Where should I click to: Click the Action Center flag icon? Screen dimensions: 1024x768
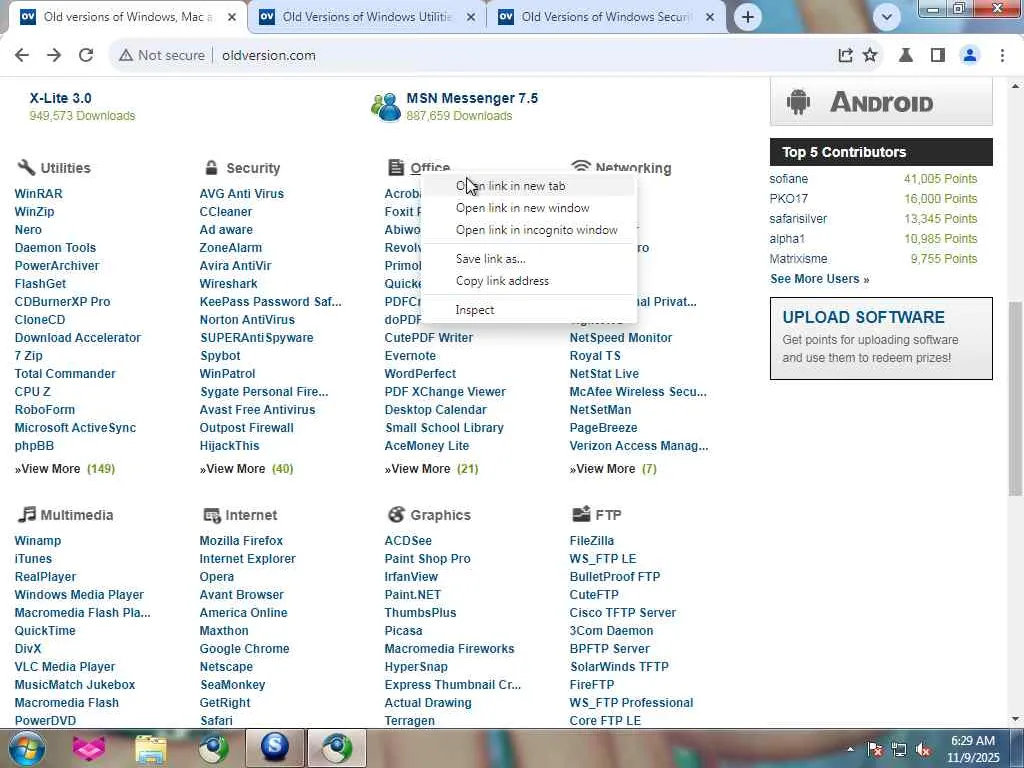coord(874,750)
